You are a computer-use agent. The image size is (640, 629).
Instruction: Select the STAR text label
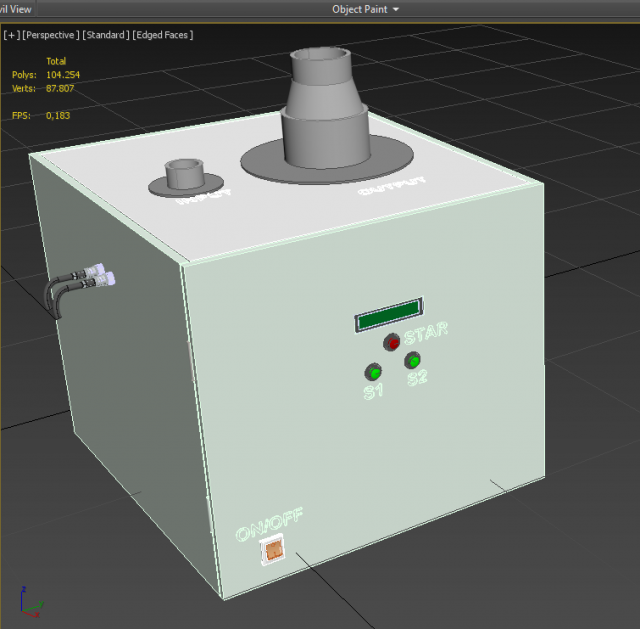(426, 331)
